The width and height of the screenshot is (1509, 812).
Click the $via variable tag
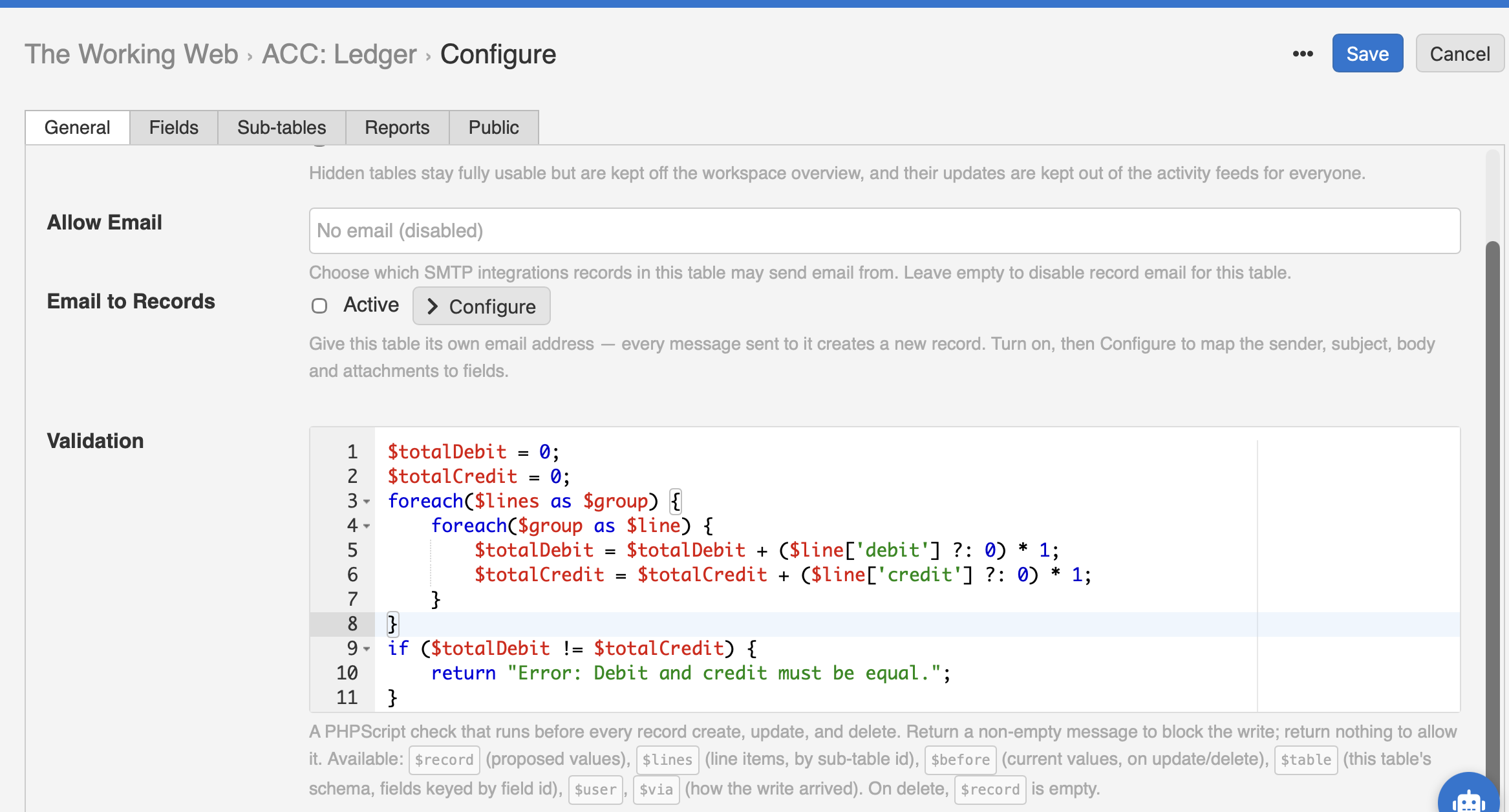656,789
